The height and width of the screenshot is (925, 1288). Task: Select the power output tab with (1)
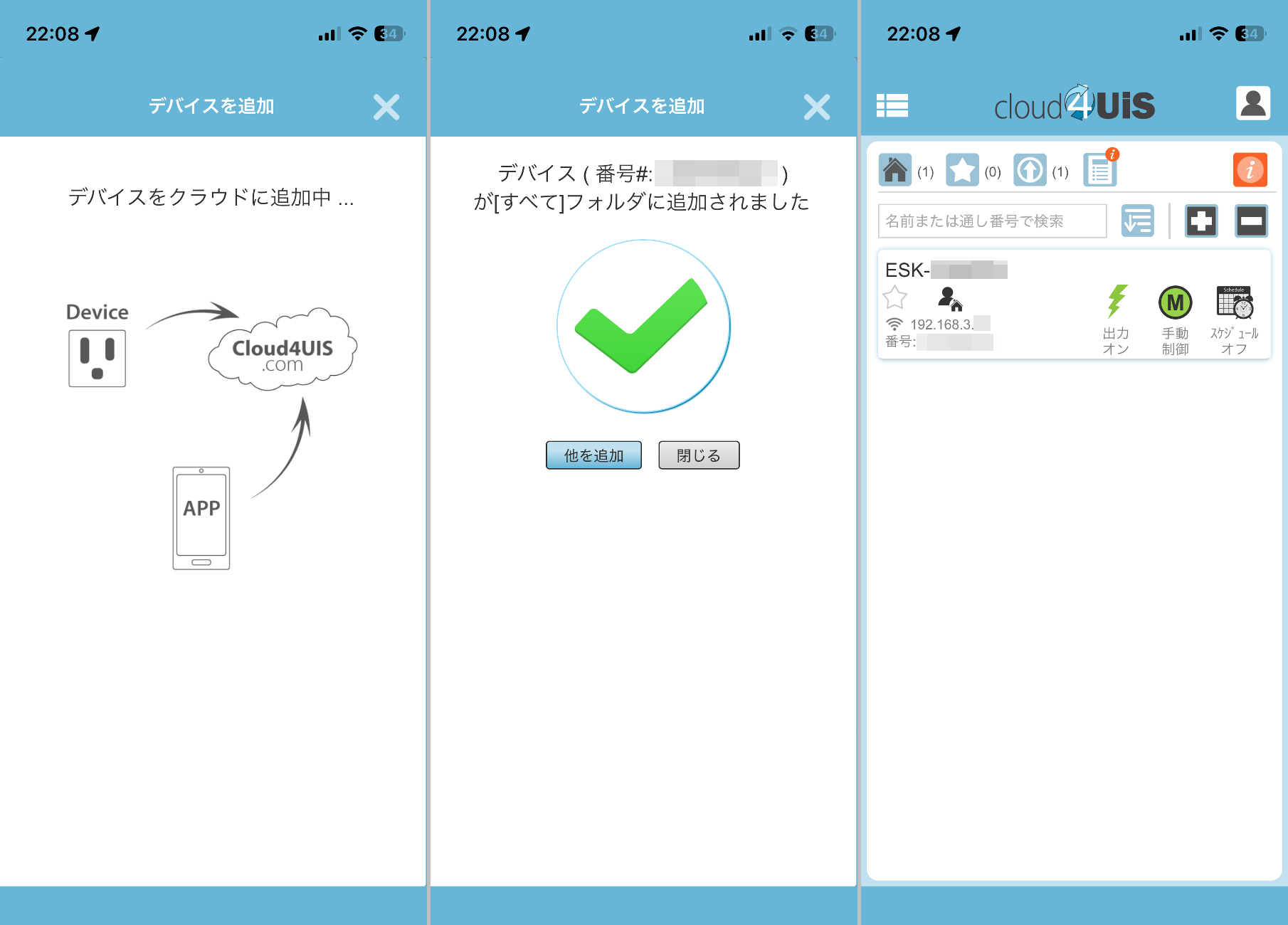point(1030,170)
